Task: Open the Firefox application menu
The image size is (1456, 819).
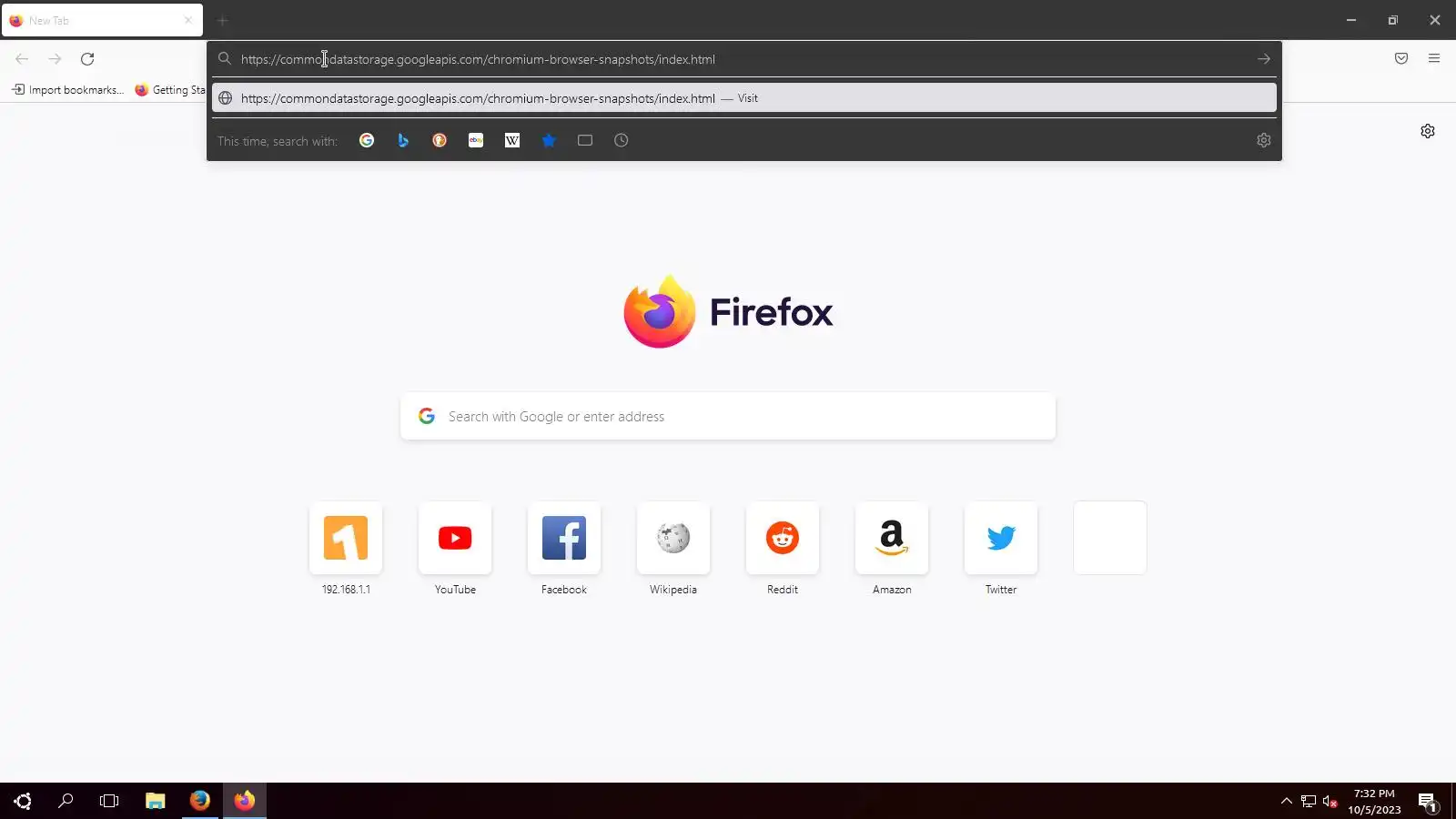Action: click(x=1434, y=59)
